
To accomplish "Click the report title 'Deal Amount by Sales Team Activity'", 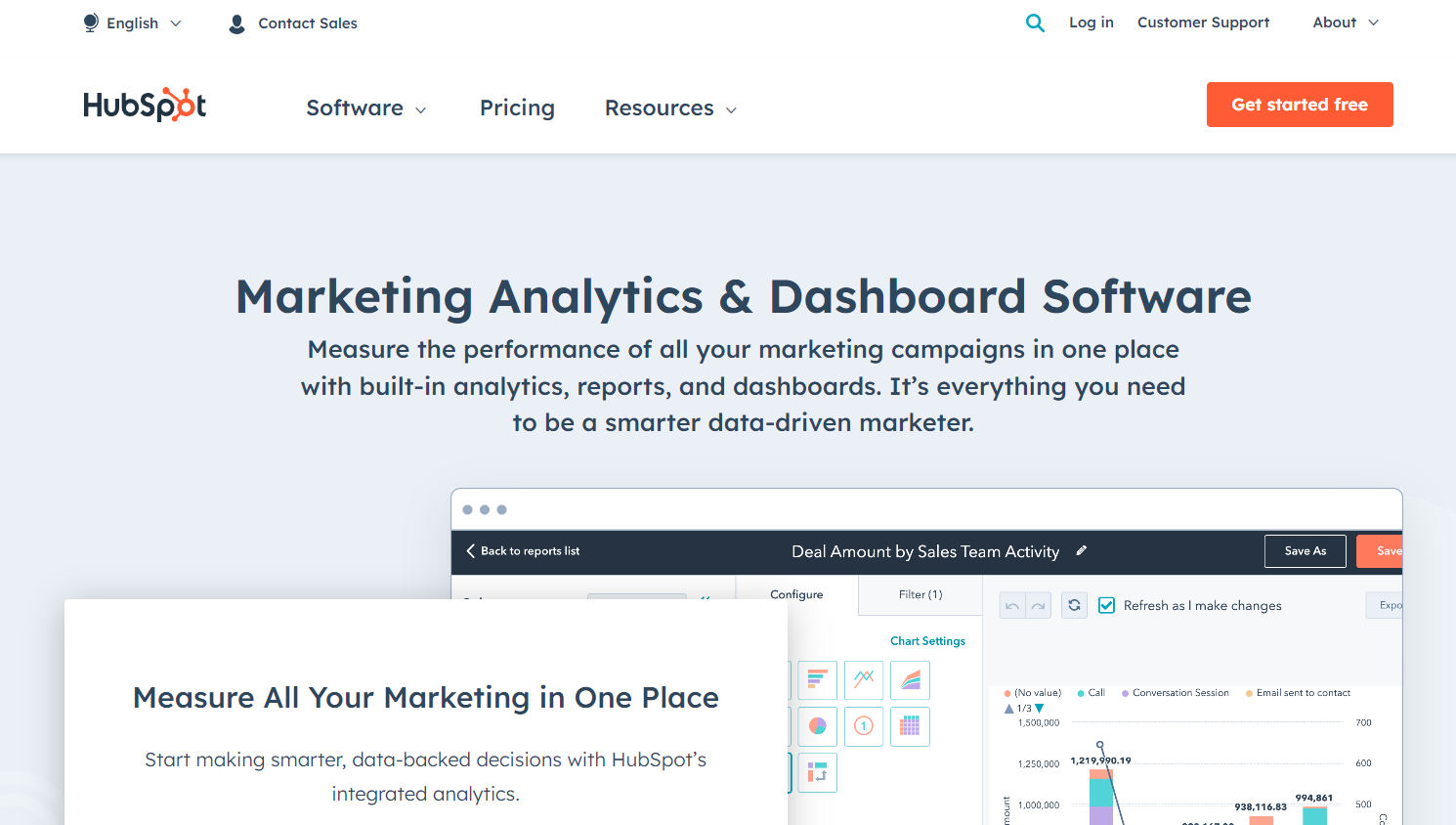I will pos(925,551).
